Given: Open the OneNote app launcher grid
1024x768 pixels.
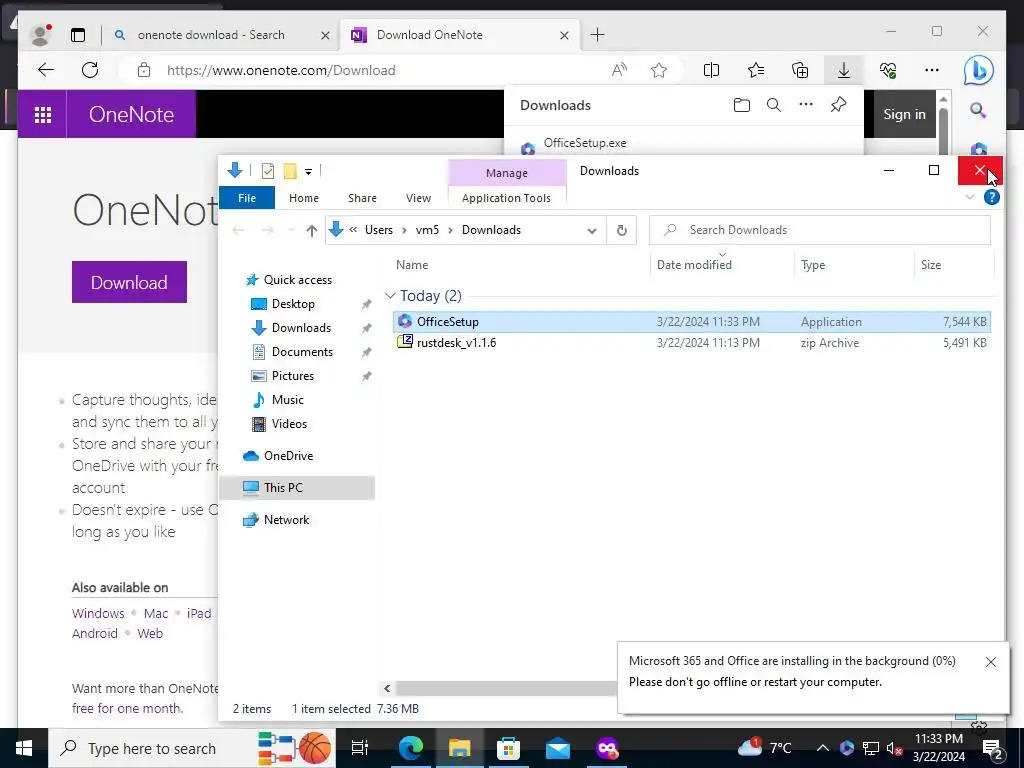Looking at the screenshot, I should (x=42, y=114).
